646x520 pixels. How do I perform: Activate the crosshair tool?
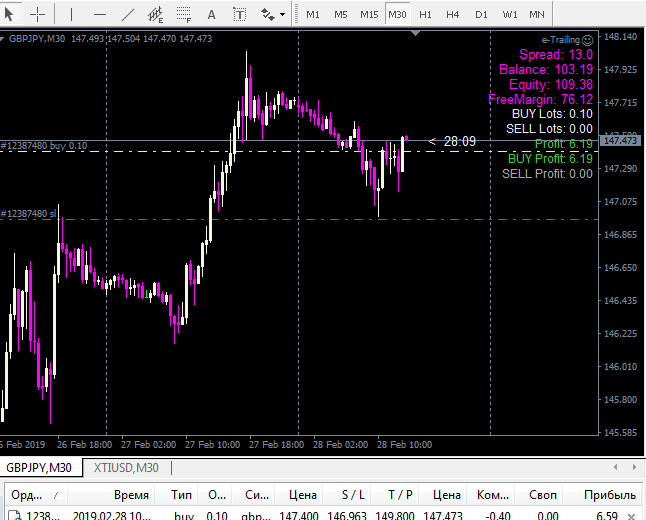click(x=37, y=14)
